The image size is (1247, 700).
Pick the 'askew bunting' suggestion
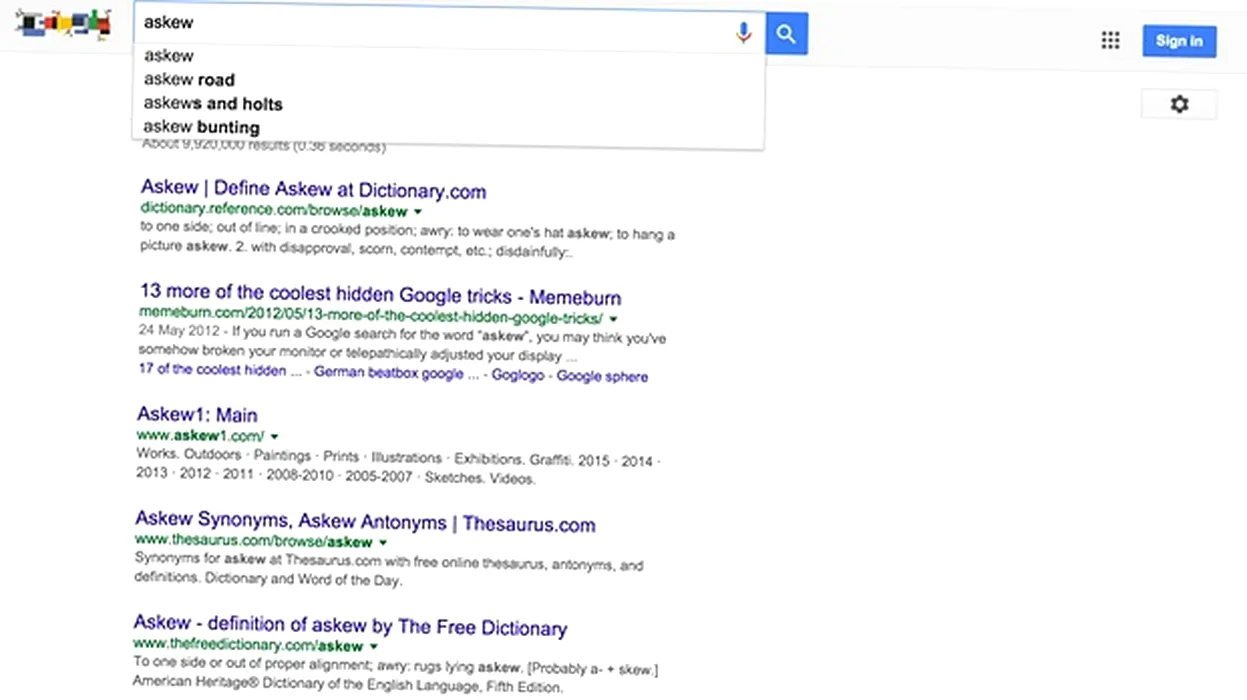pyautogui.click(x=201, y=127)
